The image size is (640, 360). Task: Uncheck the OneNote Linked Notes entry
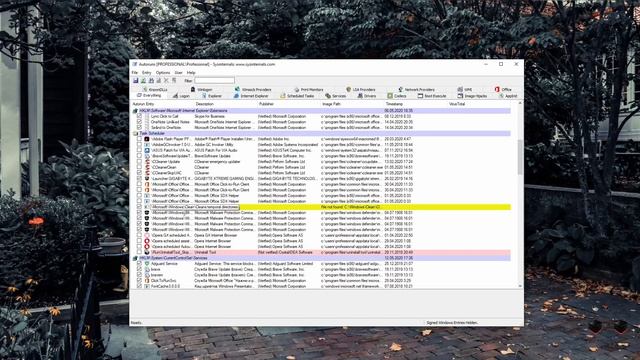point(139,122)
